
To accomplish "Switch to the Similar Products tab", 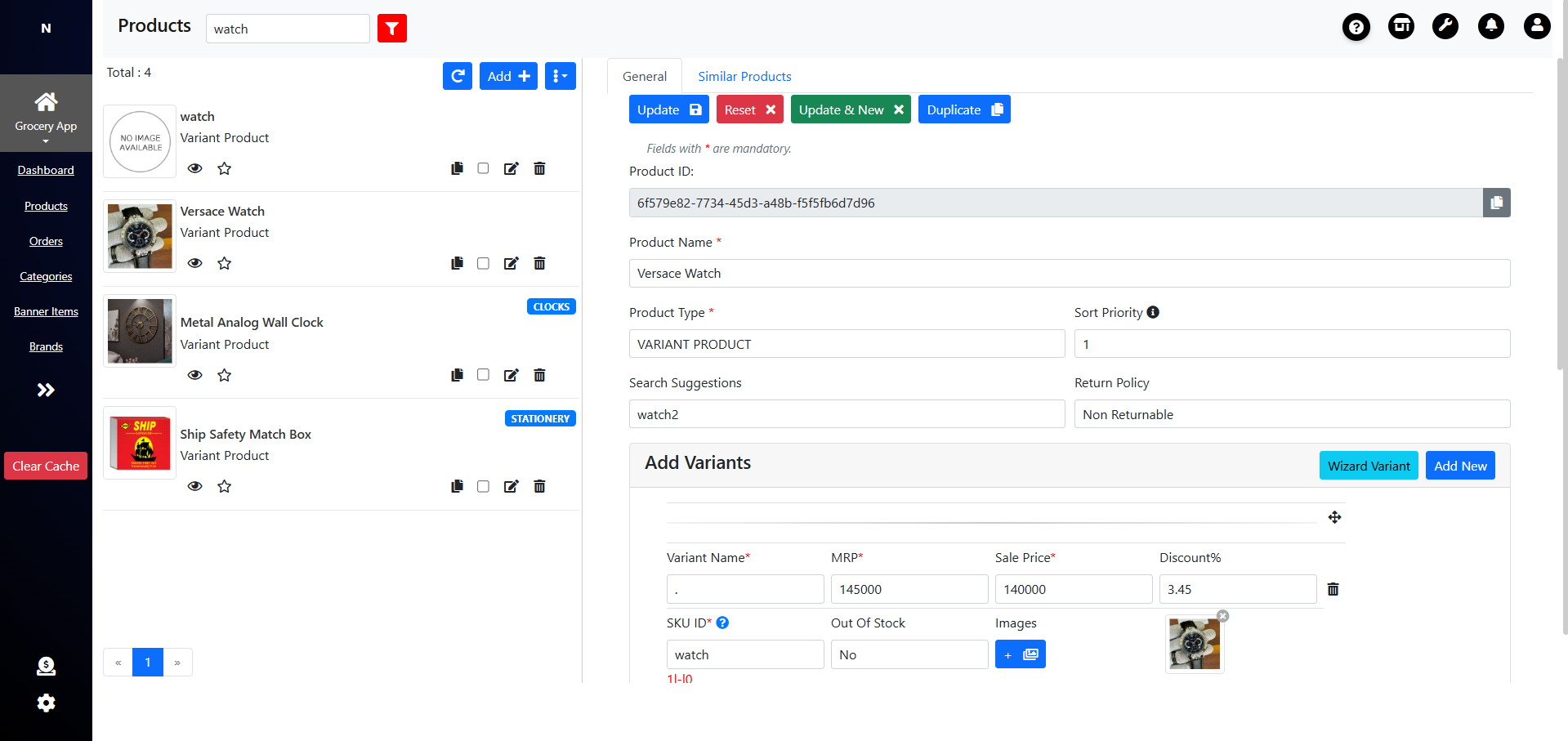I will [744, 77].
